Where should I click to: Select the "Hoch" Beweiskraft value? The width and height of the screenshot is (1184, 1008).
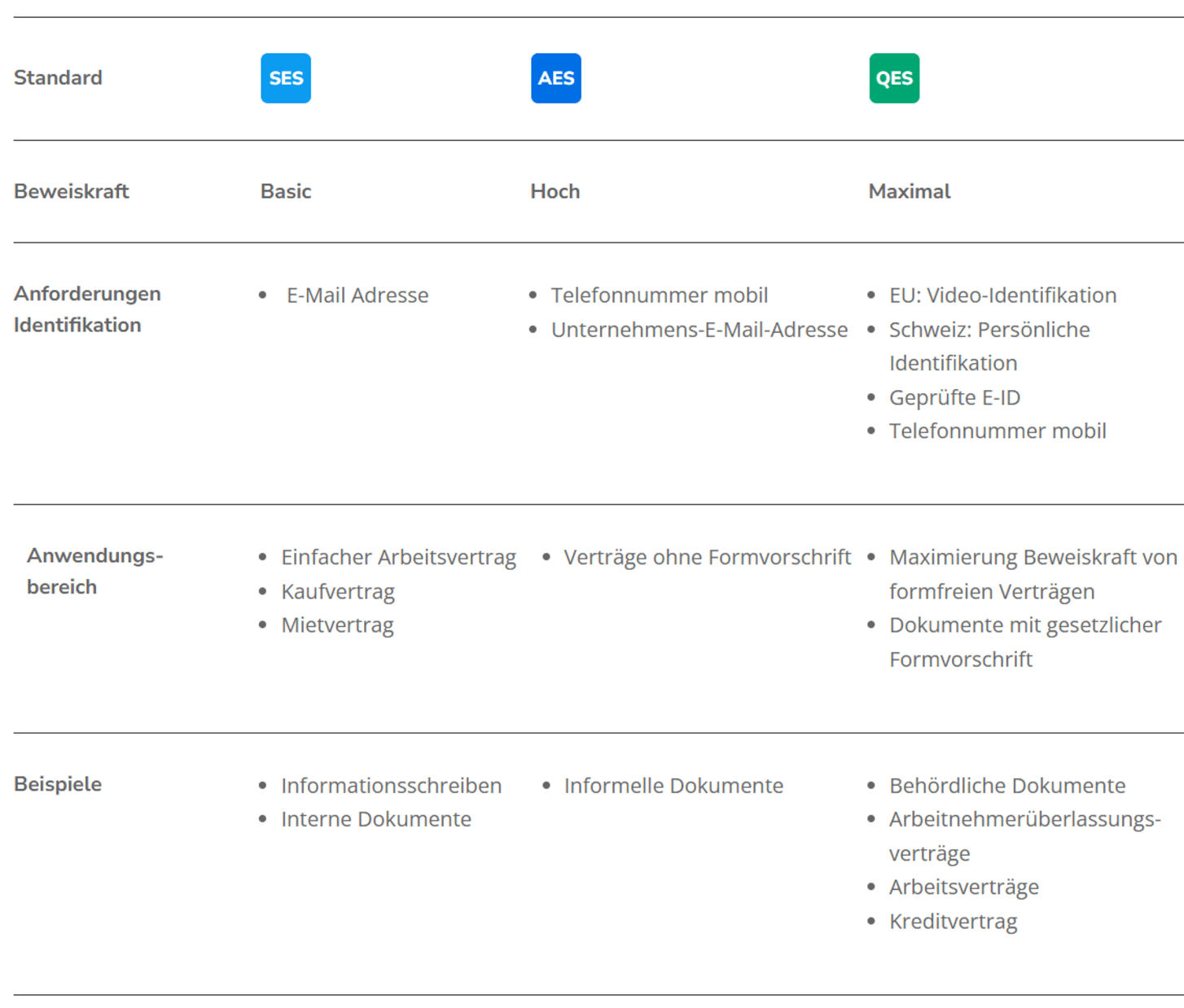pos(555,191)
